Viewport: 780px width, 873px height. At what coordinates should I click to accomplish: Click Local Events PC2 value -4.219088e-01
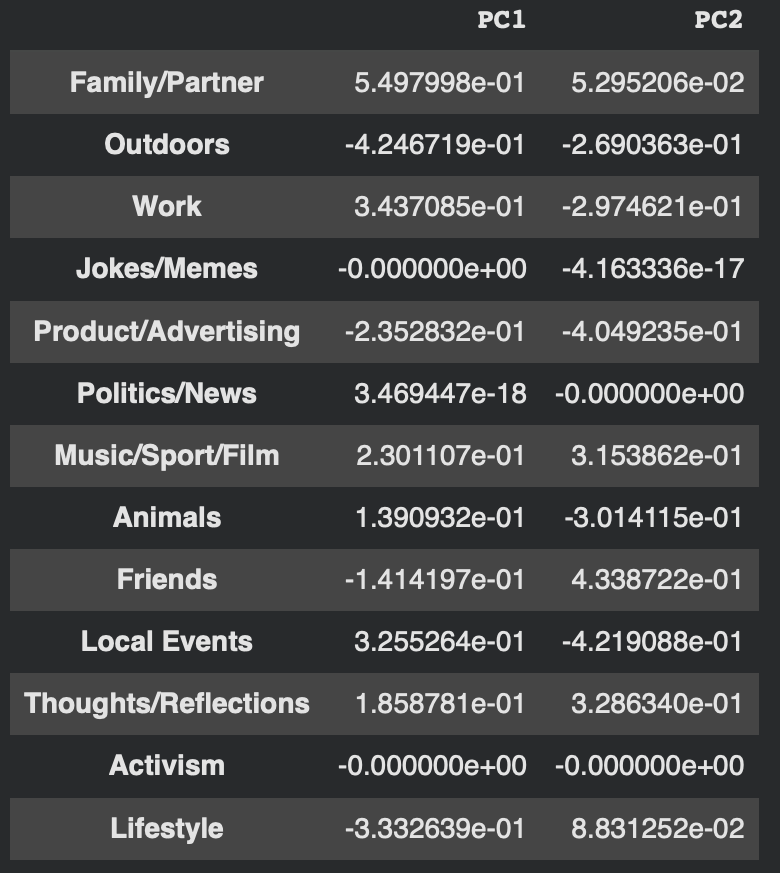click(652, 641)
